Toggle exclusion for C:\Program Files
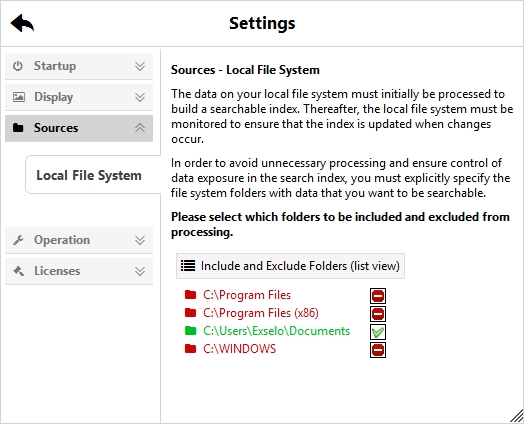 (378, 296)
